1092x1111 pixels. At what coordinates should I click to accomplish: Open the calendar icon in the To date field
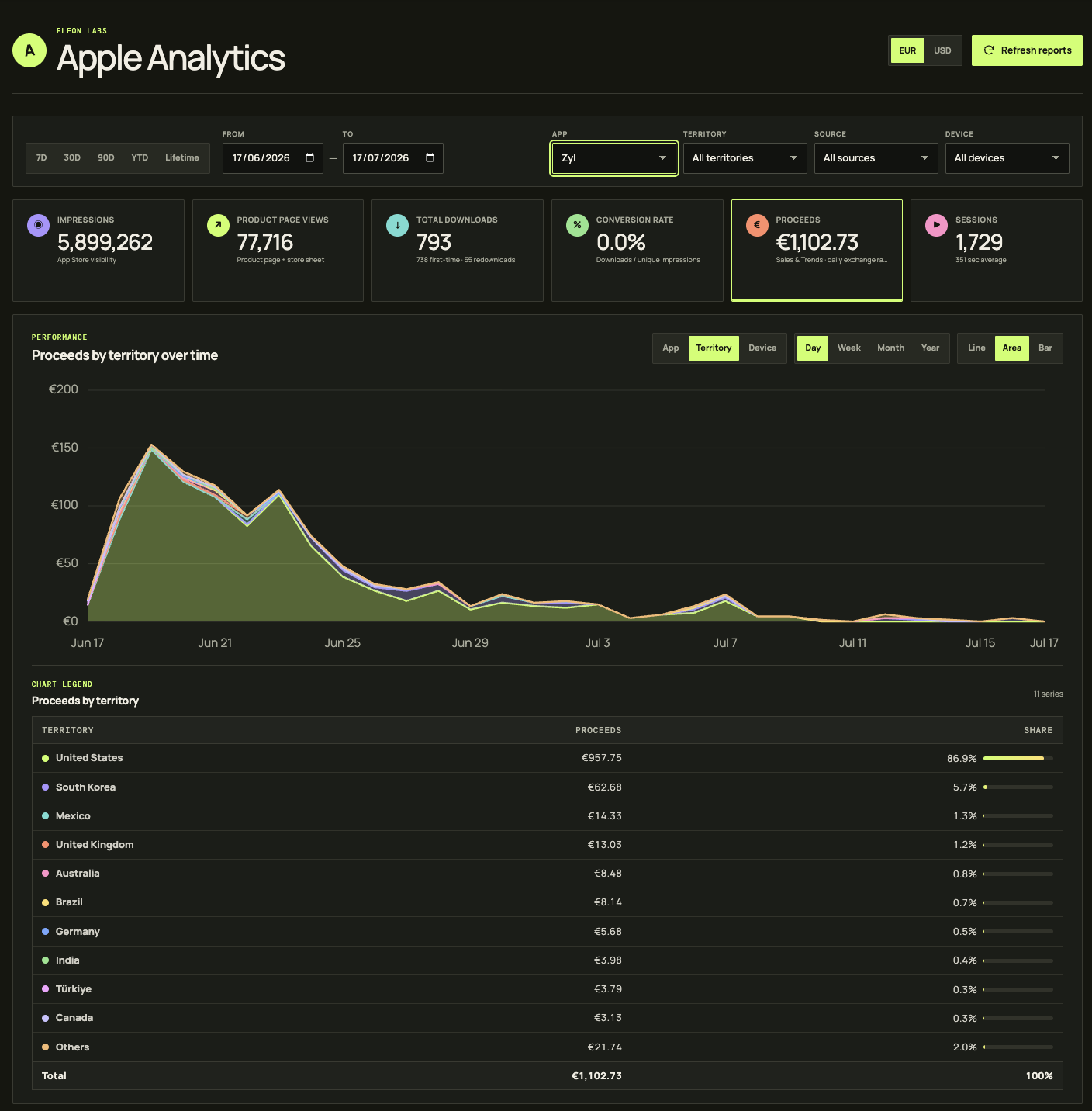(x=430, y=157)
